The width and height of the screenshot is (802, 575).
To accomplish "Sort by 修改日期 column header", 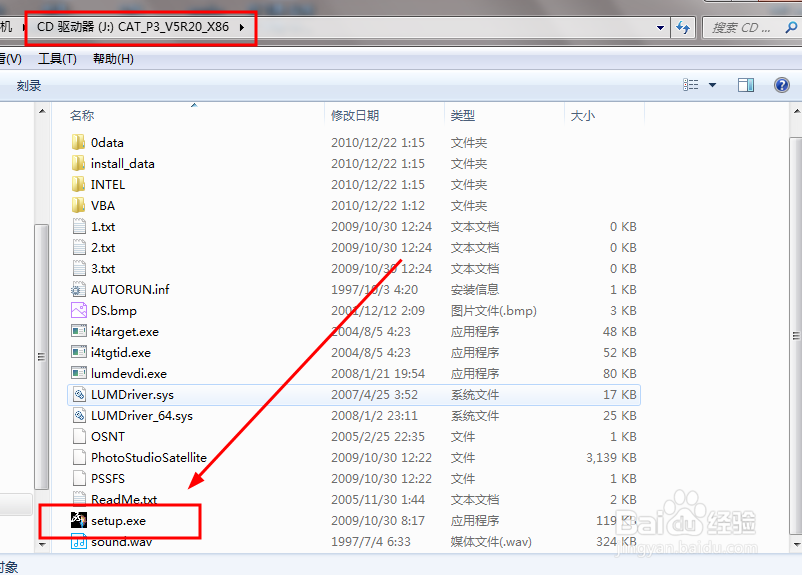I will (355, 116).
